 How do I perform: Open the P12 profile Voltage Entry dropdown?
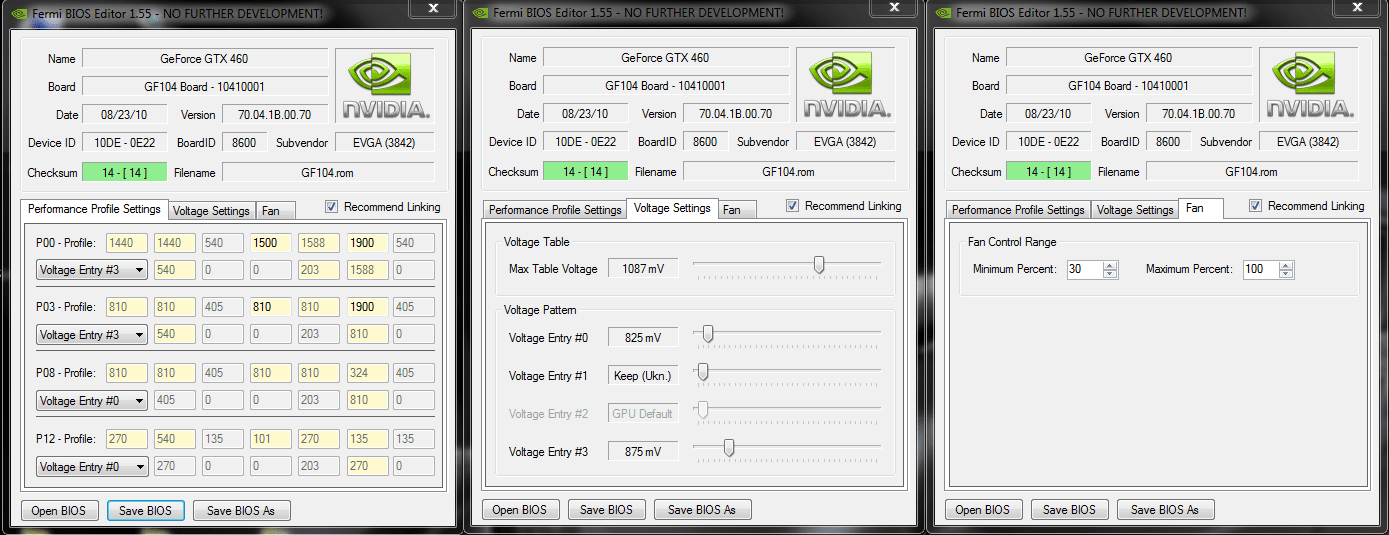[92, 466]
